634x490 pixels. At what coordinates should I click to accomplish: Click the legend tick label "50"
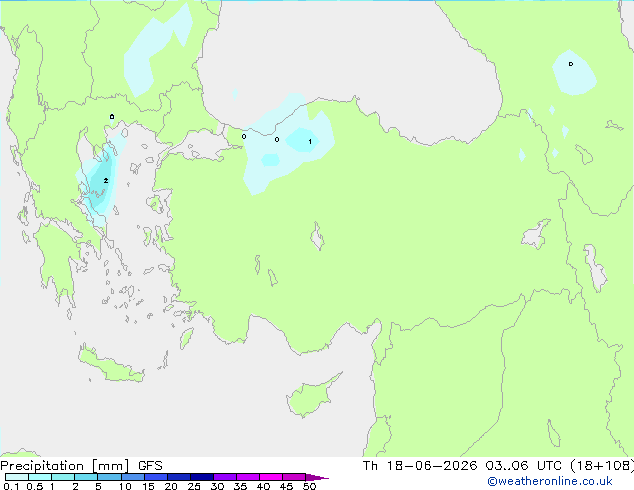coord(309,486)
